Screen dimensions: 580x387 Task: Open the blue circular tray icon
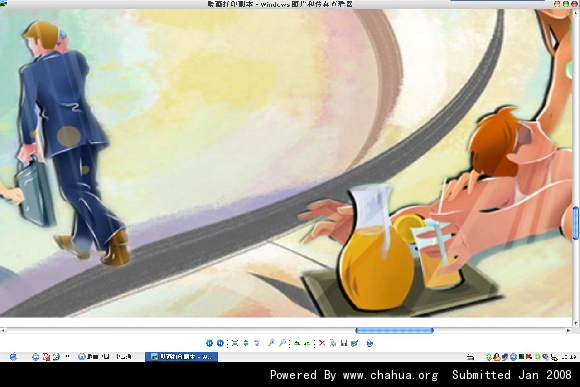click(x=513, y=357)
